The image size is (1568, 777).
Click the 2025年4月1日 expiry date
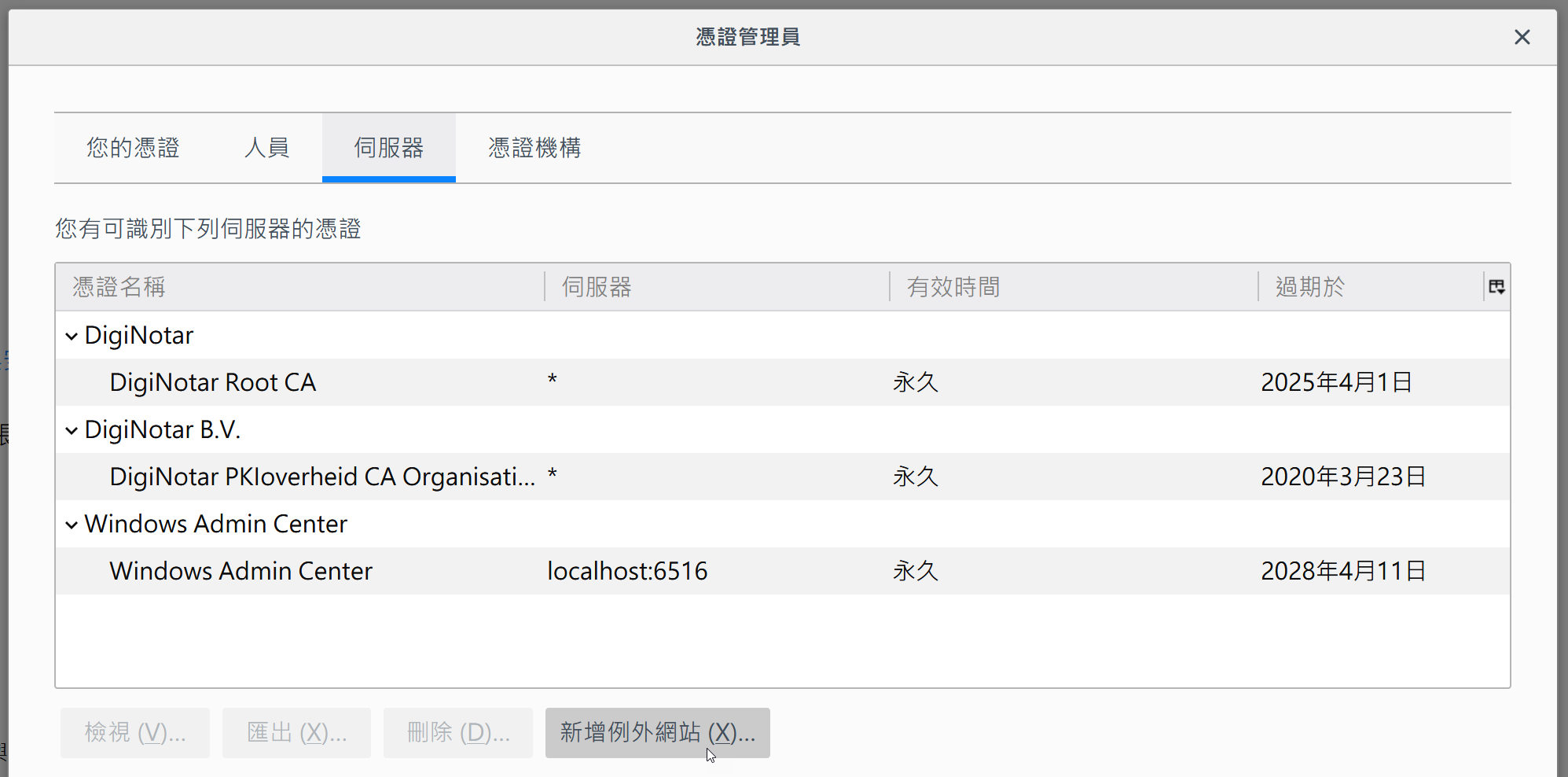tap(1337, 382)
